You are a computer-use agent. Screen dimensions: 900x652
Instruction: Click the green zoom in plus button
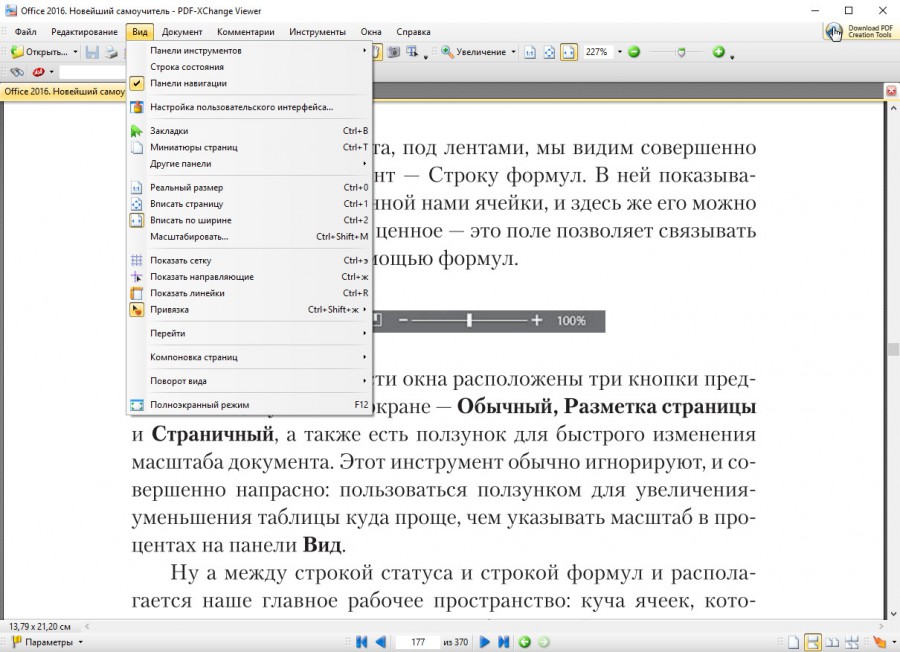(718, 52)
